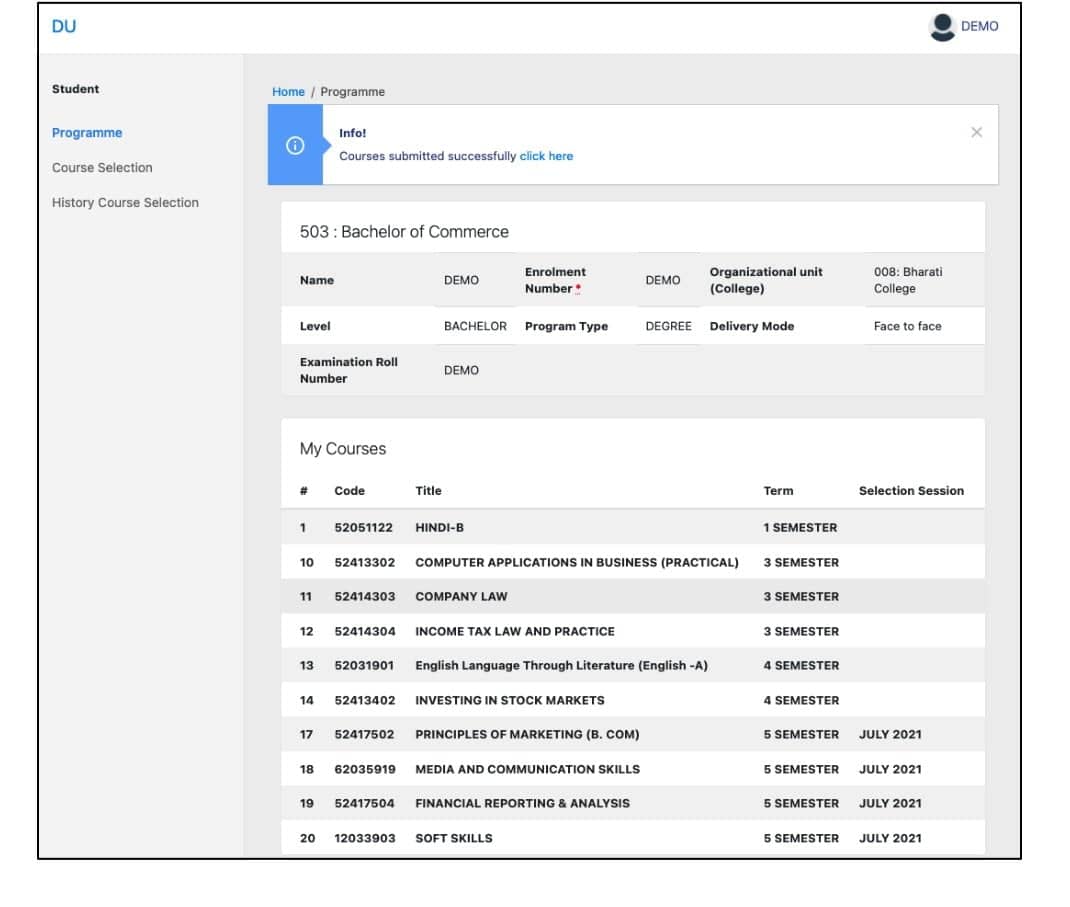Click the Delivery Mode label
The width and height of the screenshot is (1070, 907).
click(752, 327)
